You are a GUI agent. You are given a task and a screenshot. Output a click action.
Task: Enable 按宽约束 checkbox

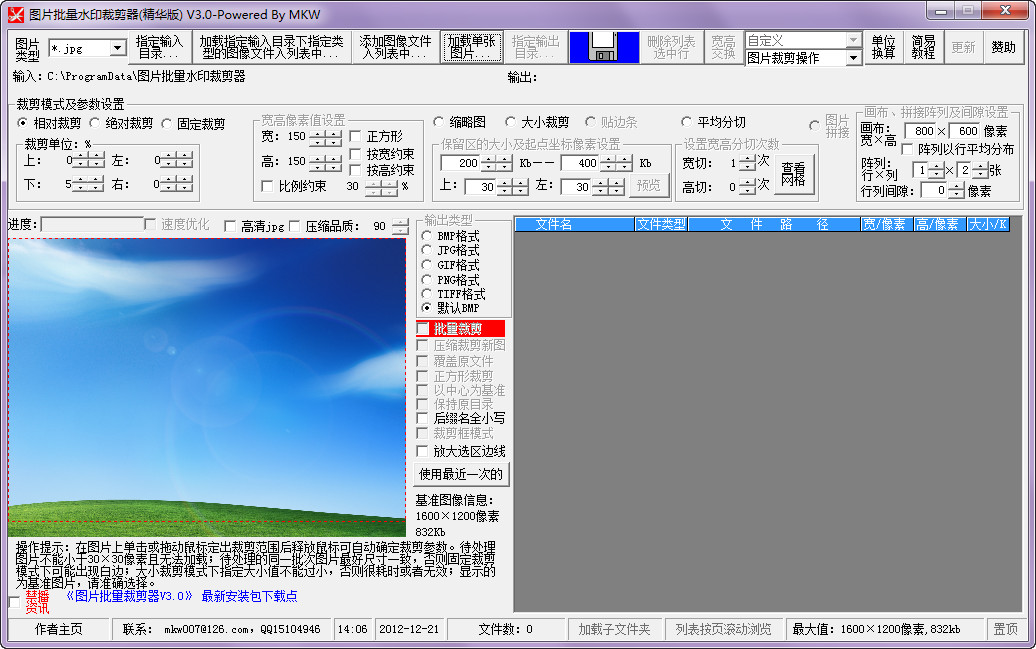point(355,154)
